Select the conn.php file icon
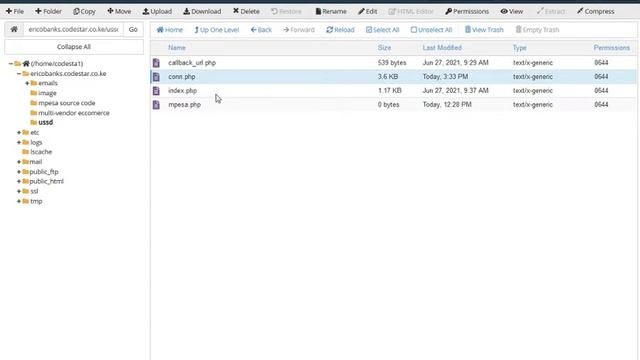The width and height of the screenshot is (640, 360). (x=156, y=77)
